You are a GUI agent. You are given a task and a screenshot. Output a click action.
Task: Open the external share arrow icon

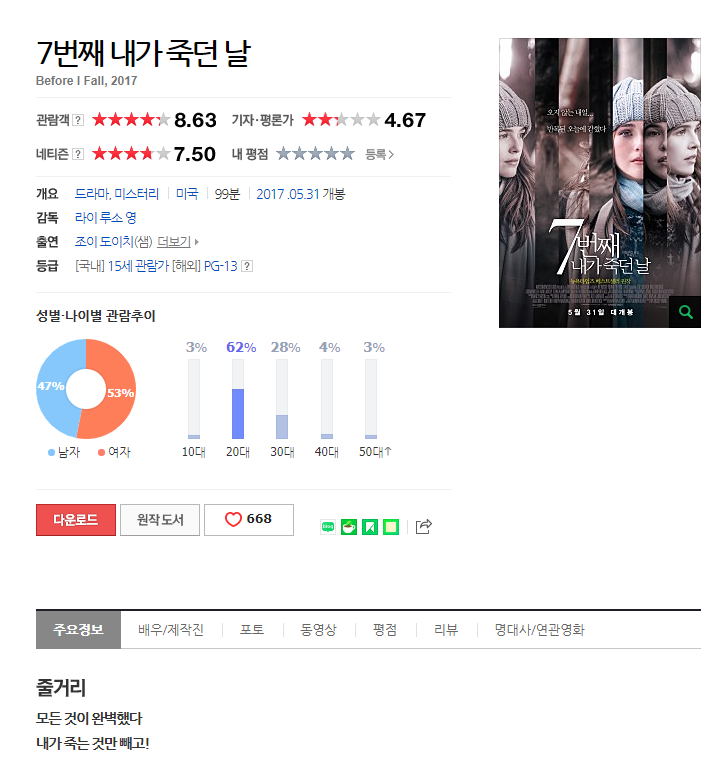coord(423,527)
